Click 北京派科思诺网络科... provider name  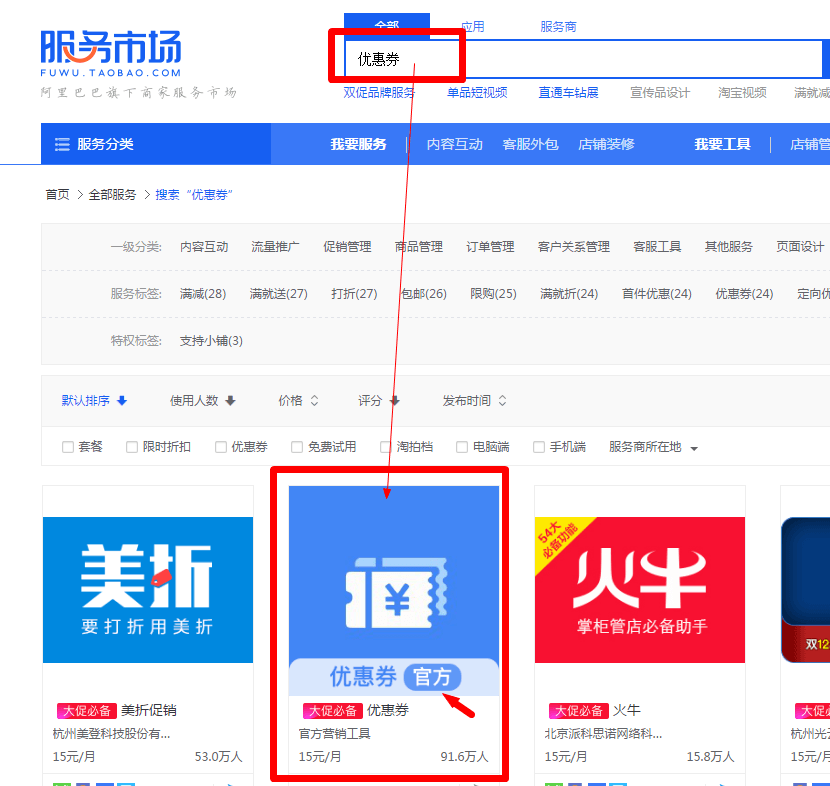click(x=603, y=734)
